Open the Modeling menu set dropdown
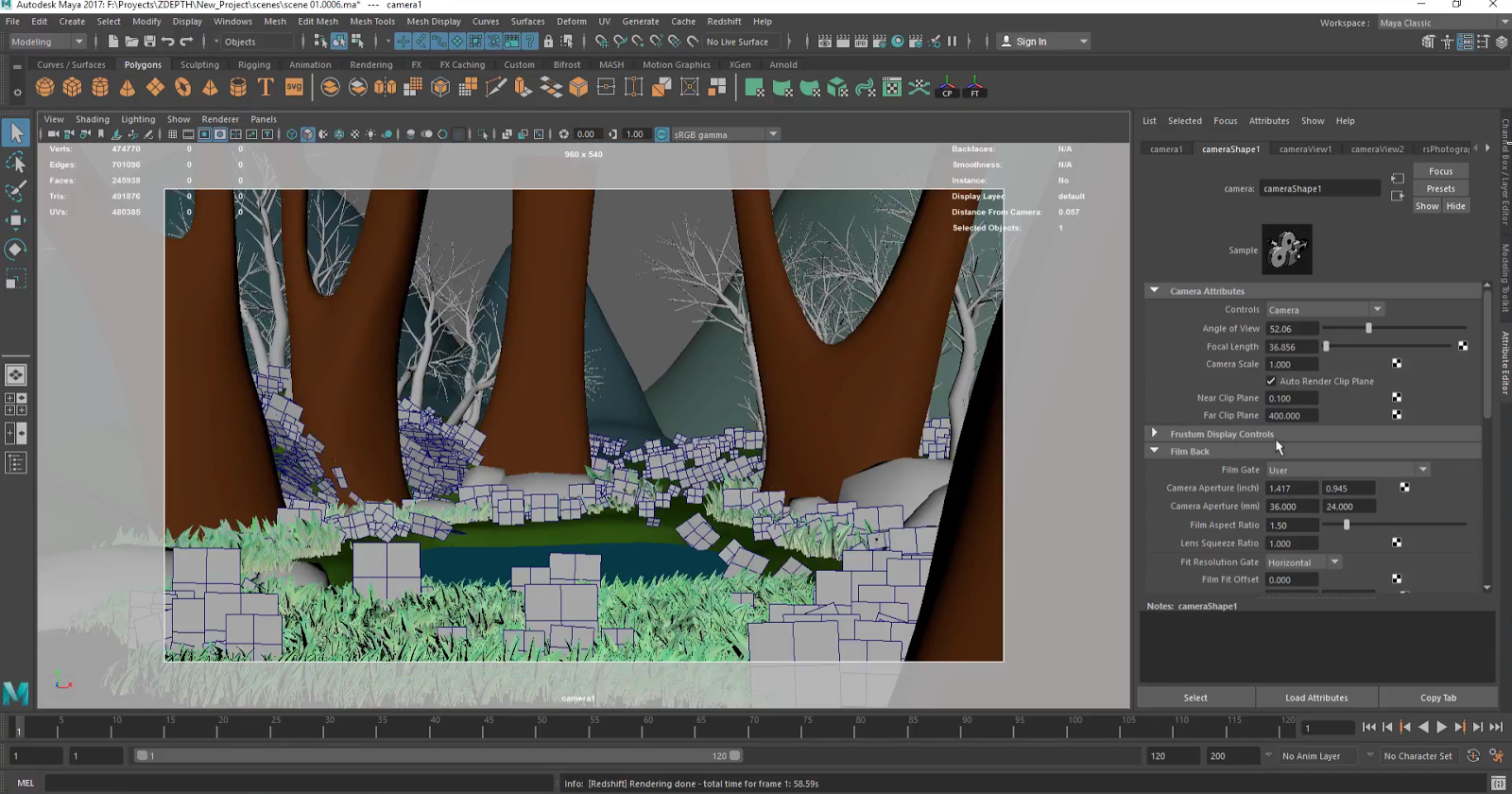The height and width of the screenshot is (794, 1512). pyautogui.click(x=47, y=42)
